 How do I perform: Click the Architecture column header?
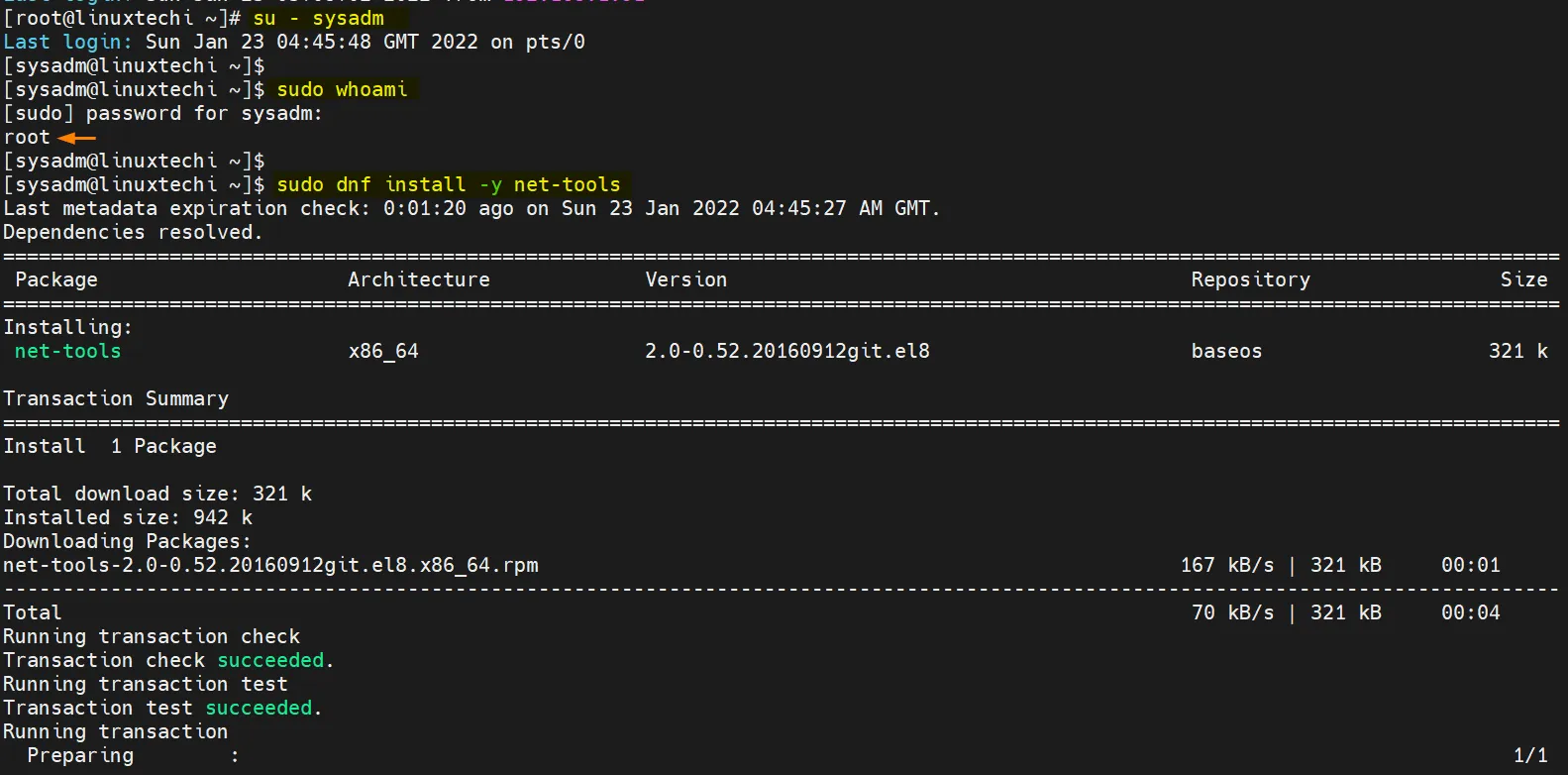[419, 279]
